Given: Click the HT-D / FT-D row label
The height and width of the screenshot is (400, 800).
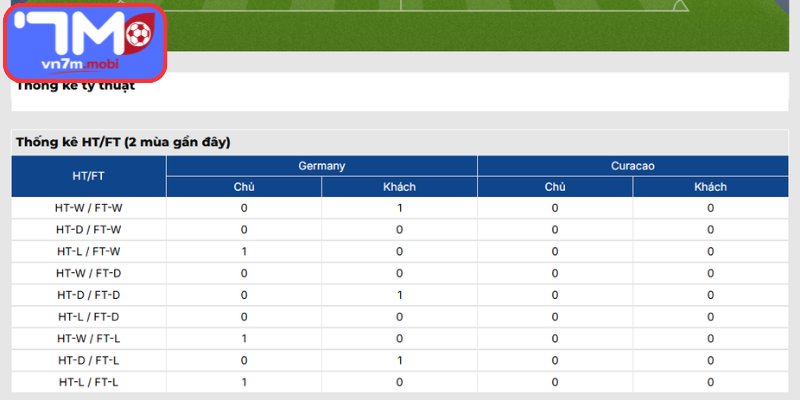Looking at the screenshot, I should click(x=89, y=295).
